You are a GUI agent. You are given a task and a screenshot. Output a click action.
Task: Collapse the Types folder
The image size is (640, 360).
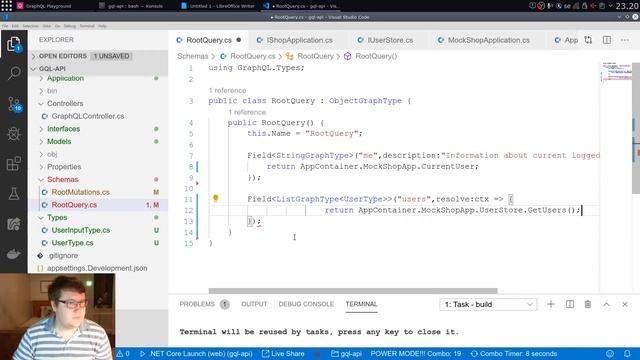tap(98, 217)
